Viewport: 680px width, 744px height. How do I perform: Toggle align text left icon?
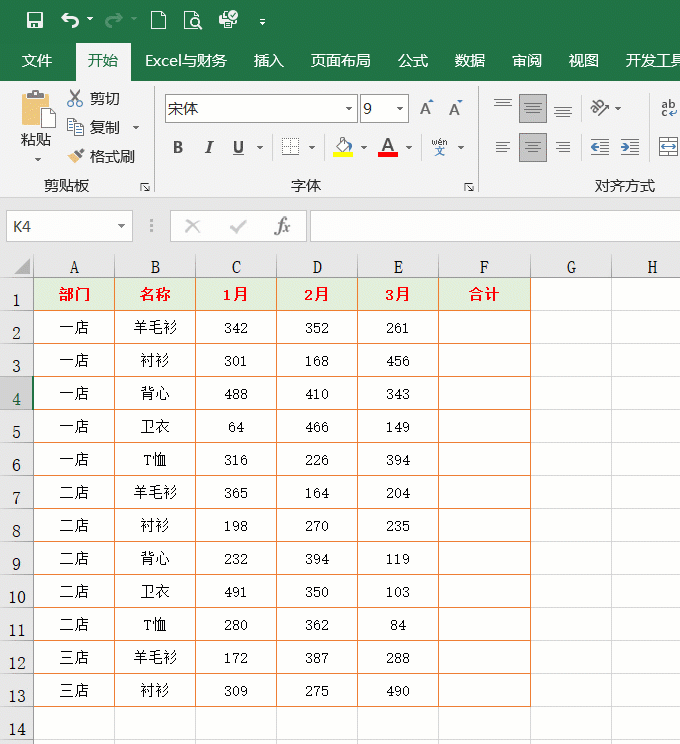point(503,148)
